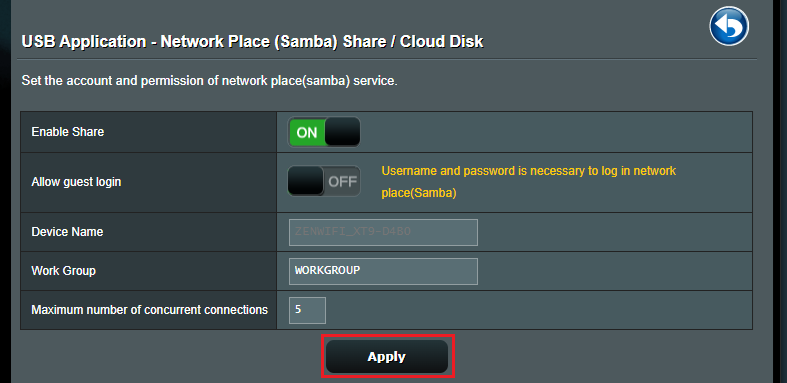
Task: Apply the Samba share settings
Action: click(x=387, y=356)
